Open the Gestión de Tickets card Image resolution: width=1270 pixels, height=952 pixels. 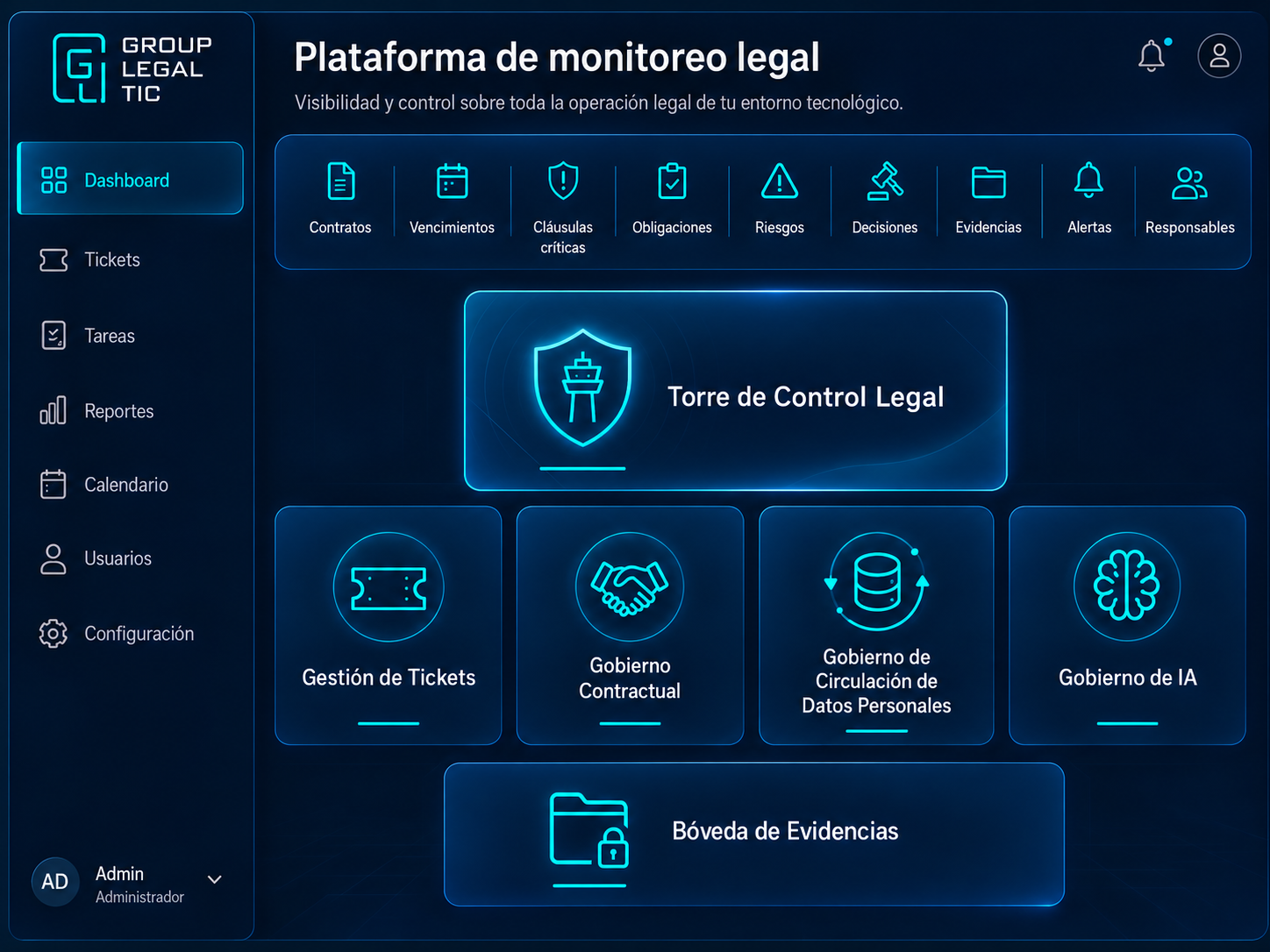[389, 626]
